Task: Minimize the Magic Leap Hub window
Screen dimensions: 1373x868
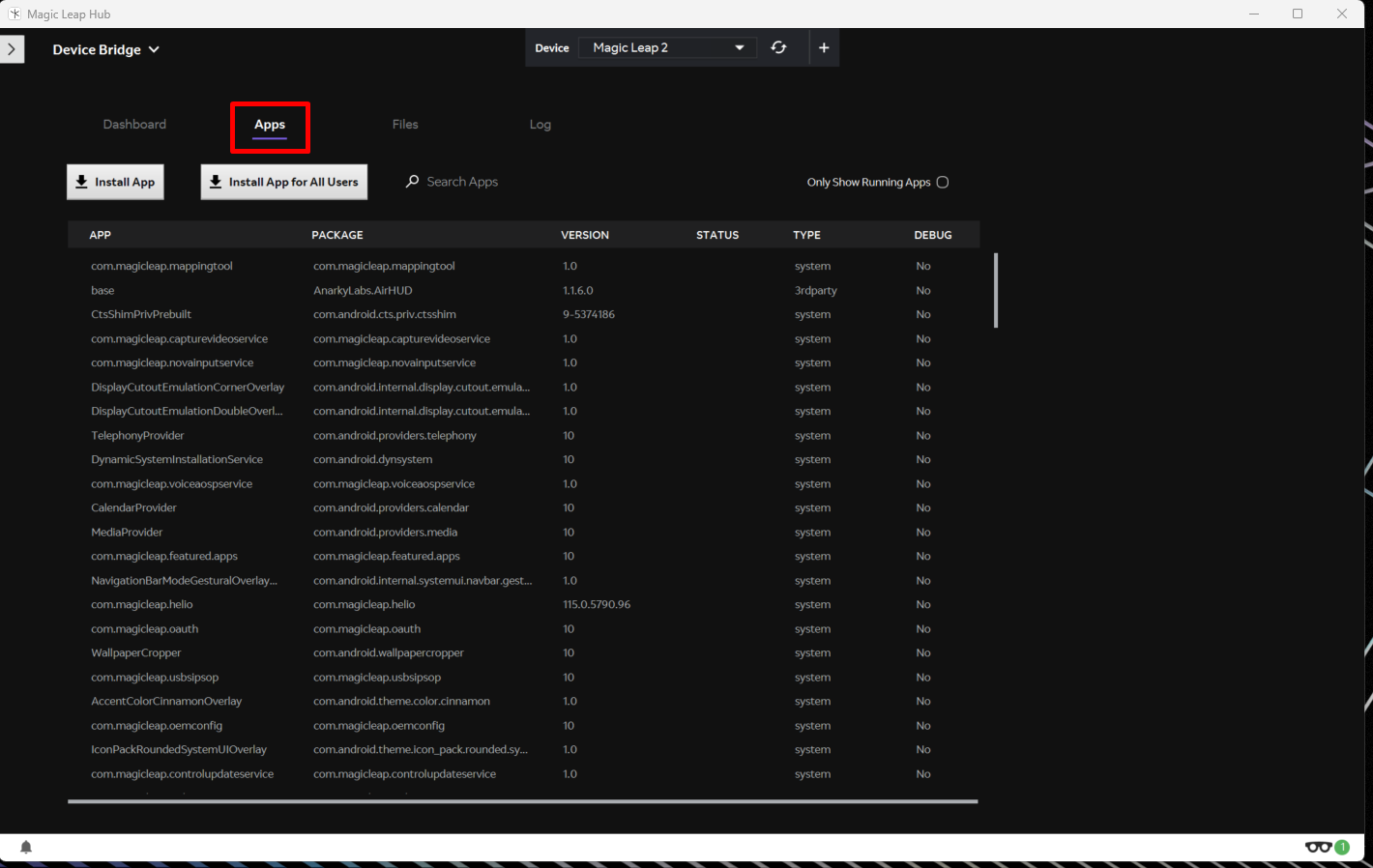Action: [1254, 14]
